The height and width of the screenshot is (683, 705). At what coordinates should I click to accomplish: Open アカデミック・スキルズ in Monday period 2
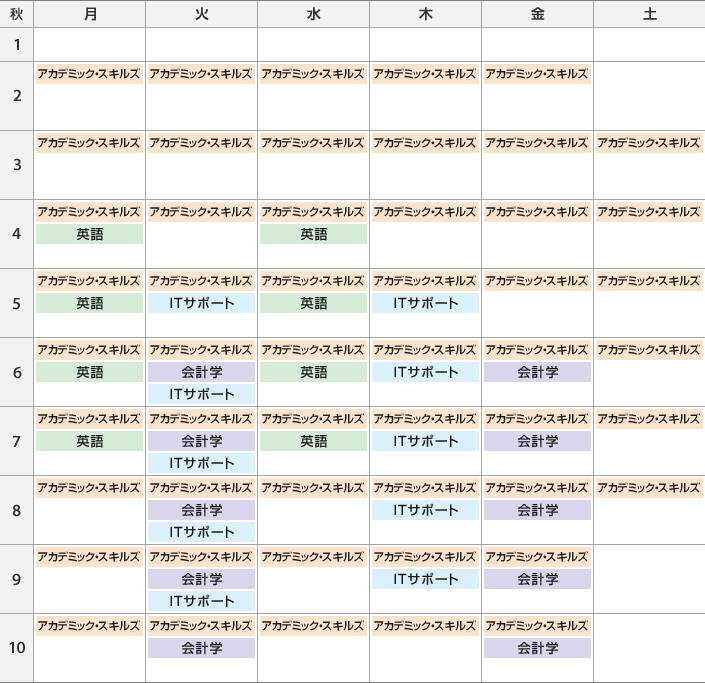click(89, 74)
